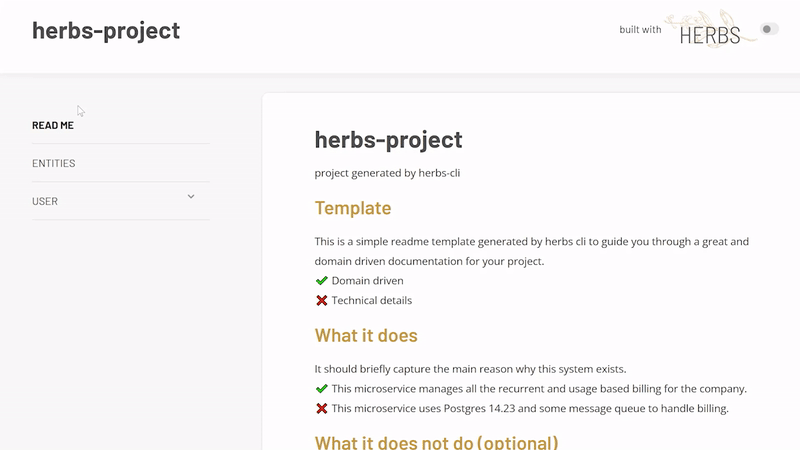Click the 'built with' label

click(640, 30)
